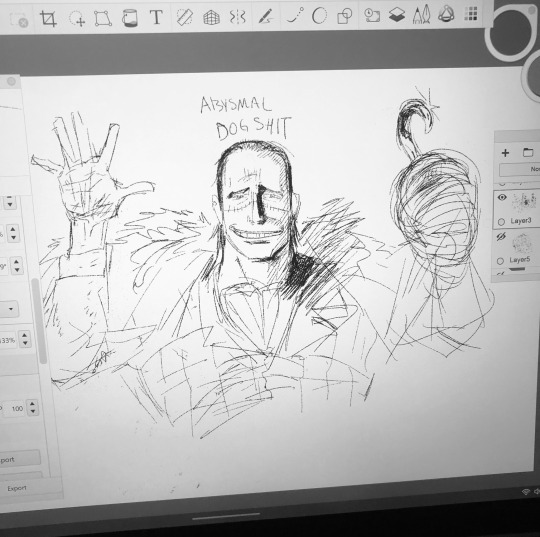Toggle the UI grid icon
Image resolution: width=540 pixels, height=537 pixels.
click(471, 14)
